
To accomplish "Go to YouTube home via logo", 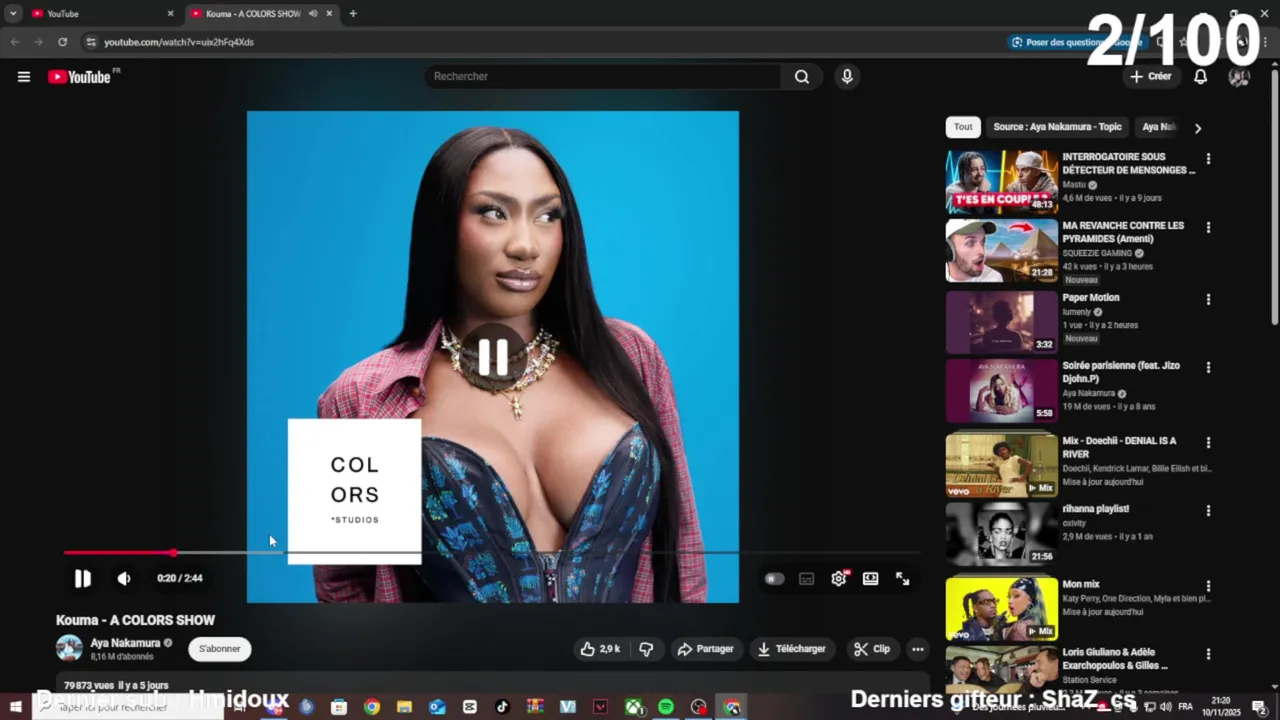I will pyautogui.click(x=80, y=77).
